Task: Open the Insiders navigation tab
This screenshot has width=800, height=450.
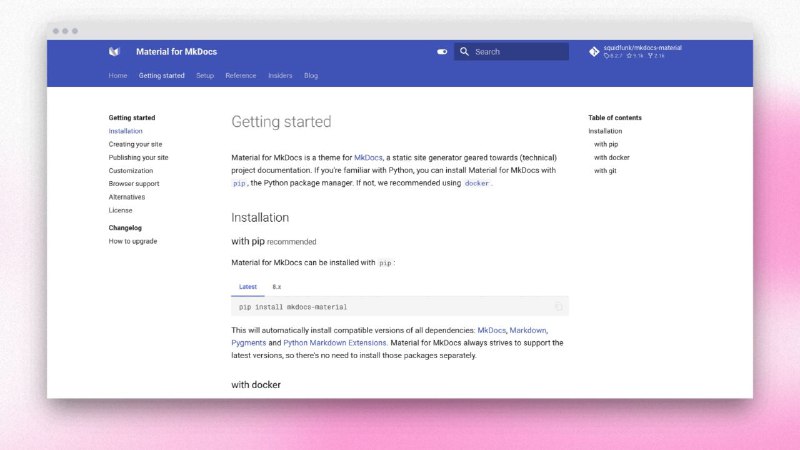Action: coord(280,76)
